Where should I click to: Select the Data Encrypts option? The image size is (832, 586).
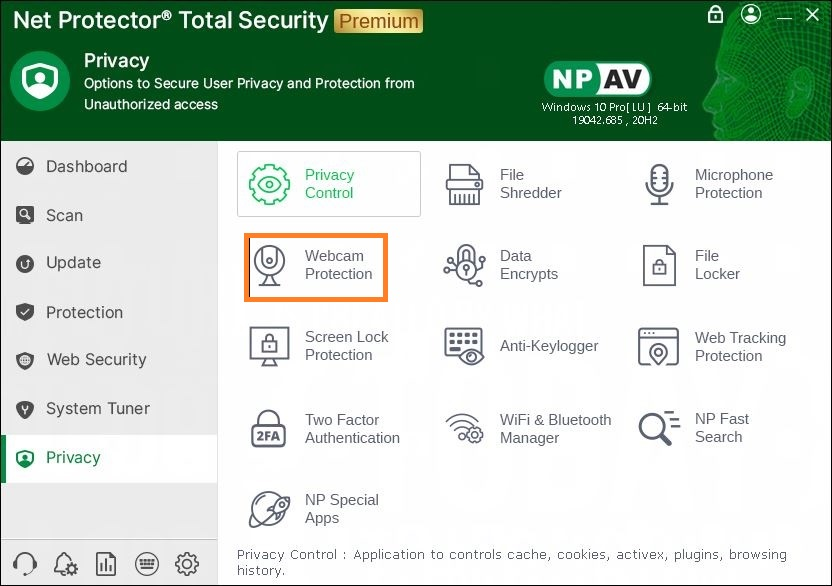pyautogui.click(x=503, y=266)
